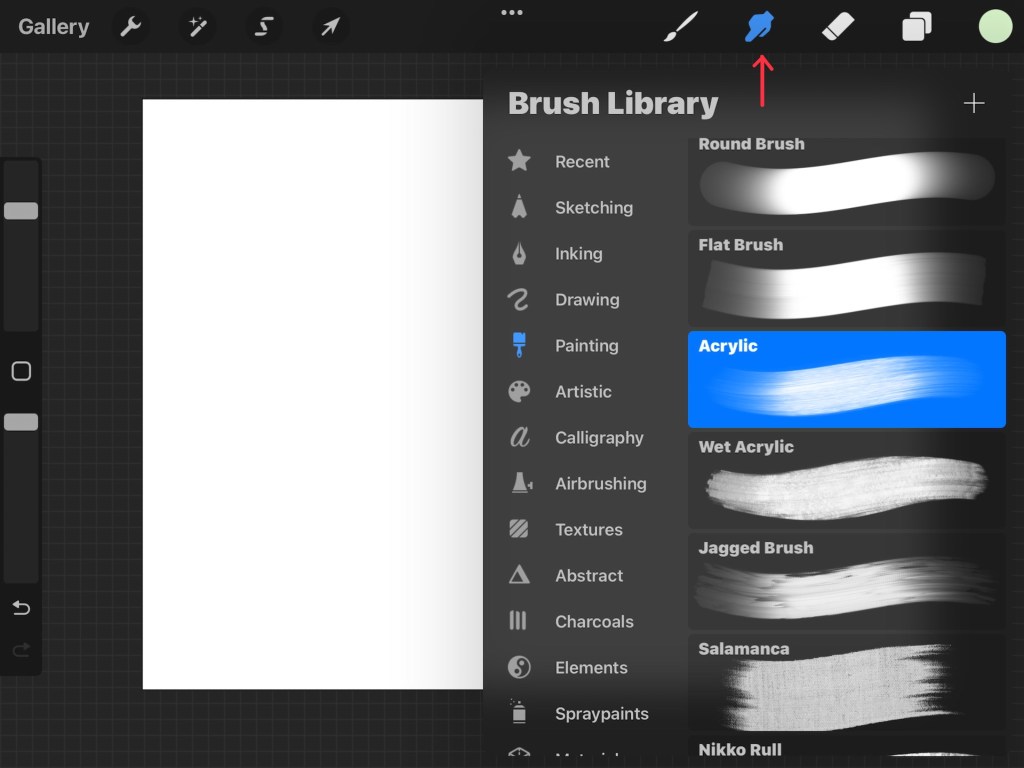Add a new brush with plus button
This screenshot has height=768, width=1024.
pyautogui.click(x=973, y=104)
